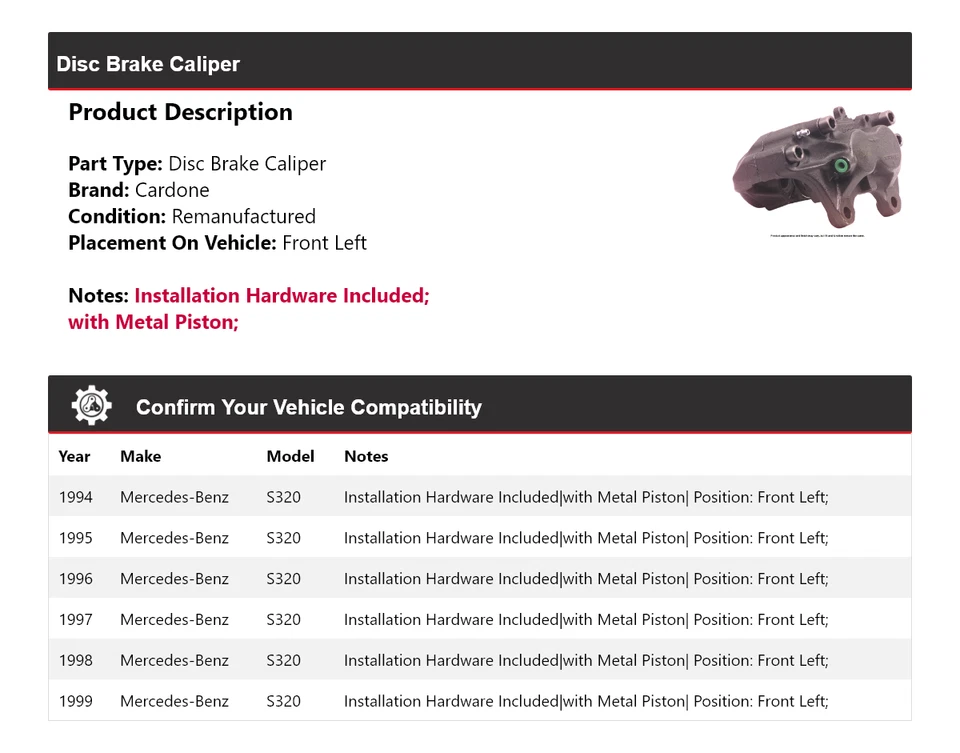The image size is (960, 753).
Task: Click the Year column header
Action: tap(74, 456)
